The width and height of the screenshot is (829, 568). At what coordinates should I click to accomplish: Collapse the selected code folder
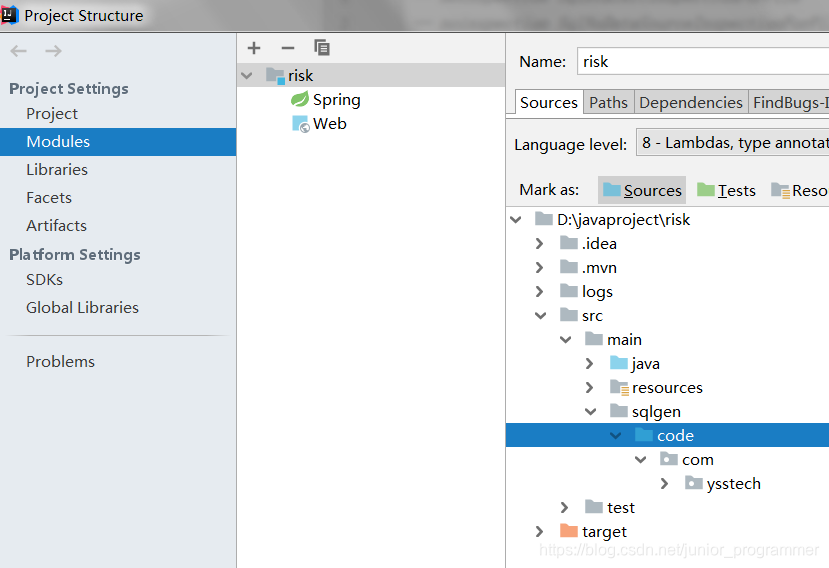[x=615, y=435]
